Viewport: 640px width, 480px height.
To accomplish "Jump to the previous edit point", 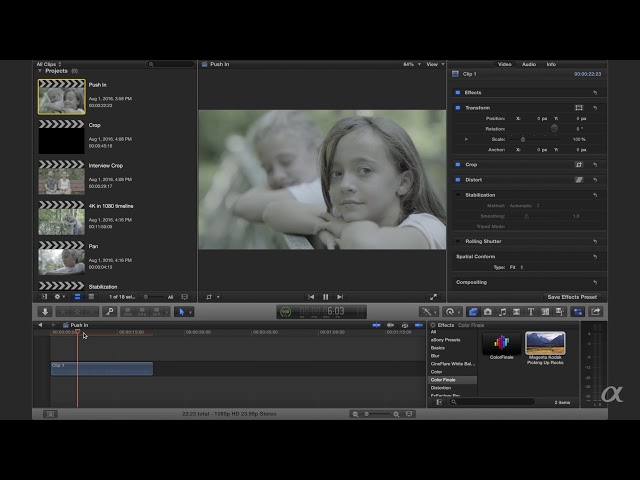I will pyautogui.click(x=311, y=297).
